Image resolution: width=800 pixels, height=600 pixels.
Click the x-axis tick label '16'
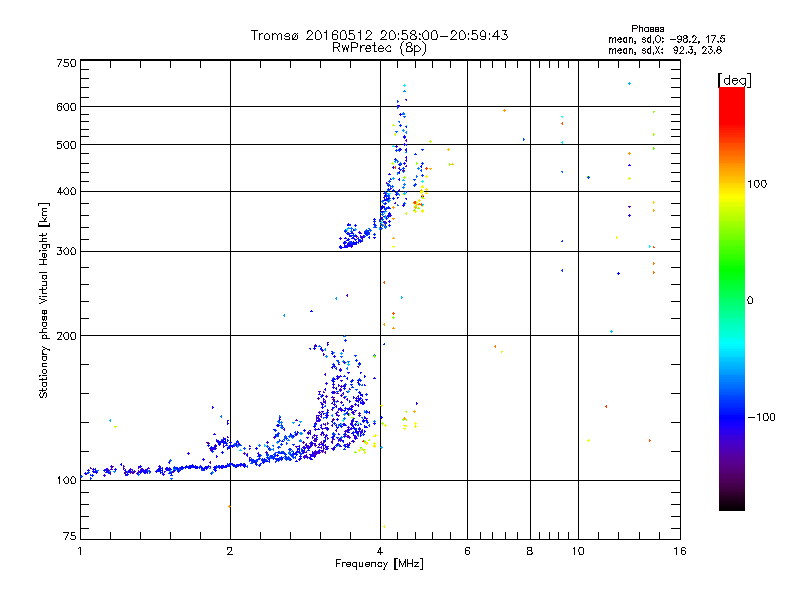pyautogui.click(x=680, y=551)
